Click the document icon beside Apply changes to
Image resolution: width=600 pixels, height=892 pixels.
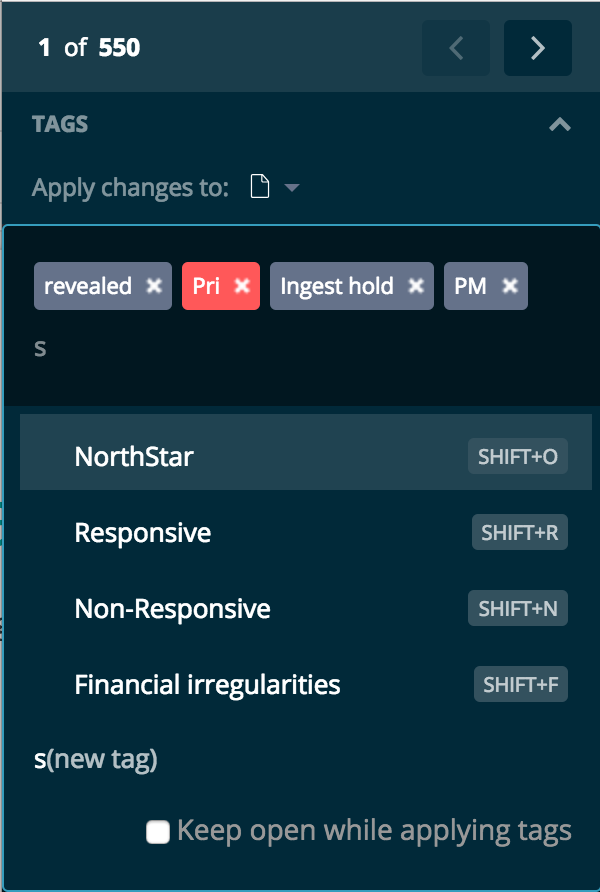(260, 187)
